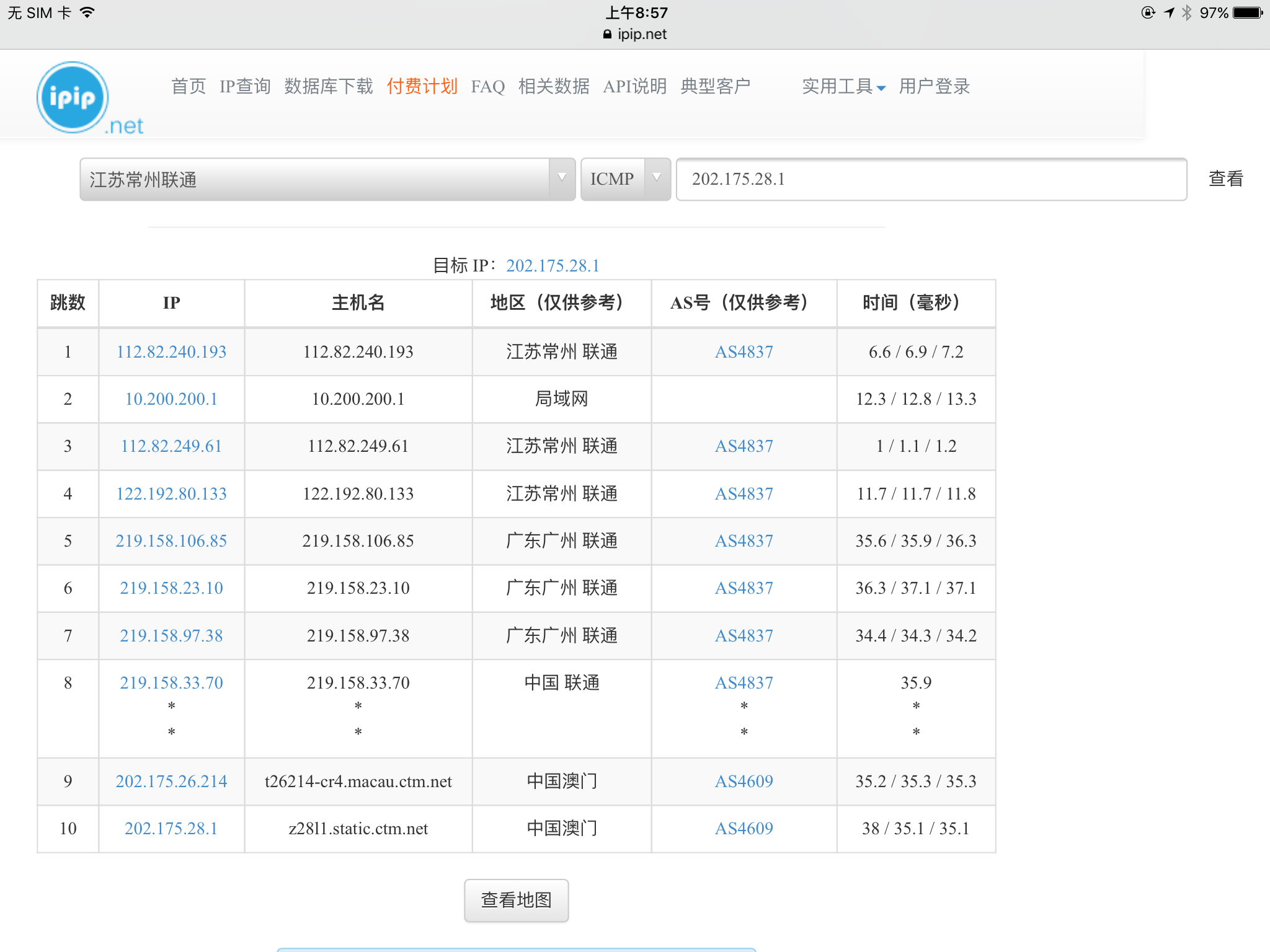The width and height of the screenshot is (1270, 952).
Task: Go to the IP查询 page
Action: 245,86
